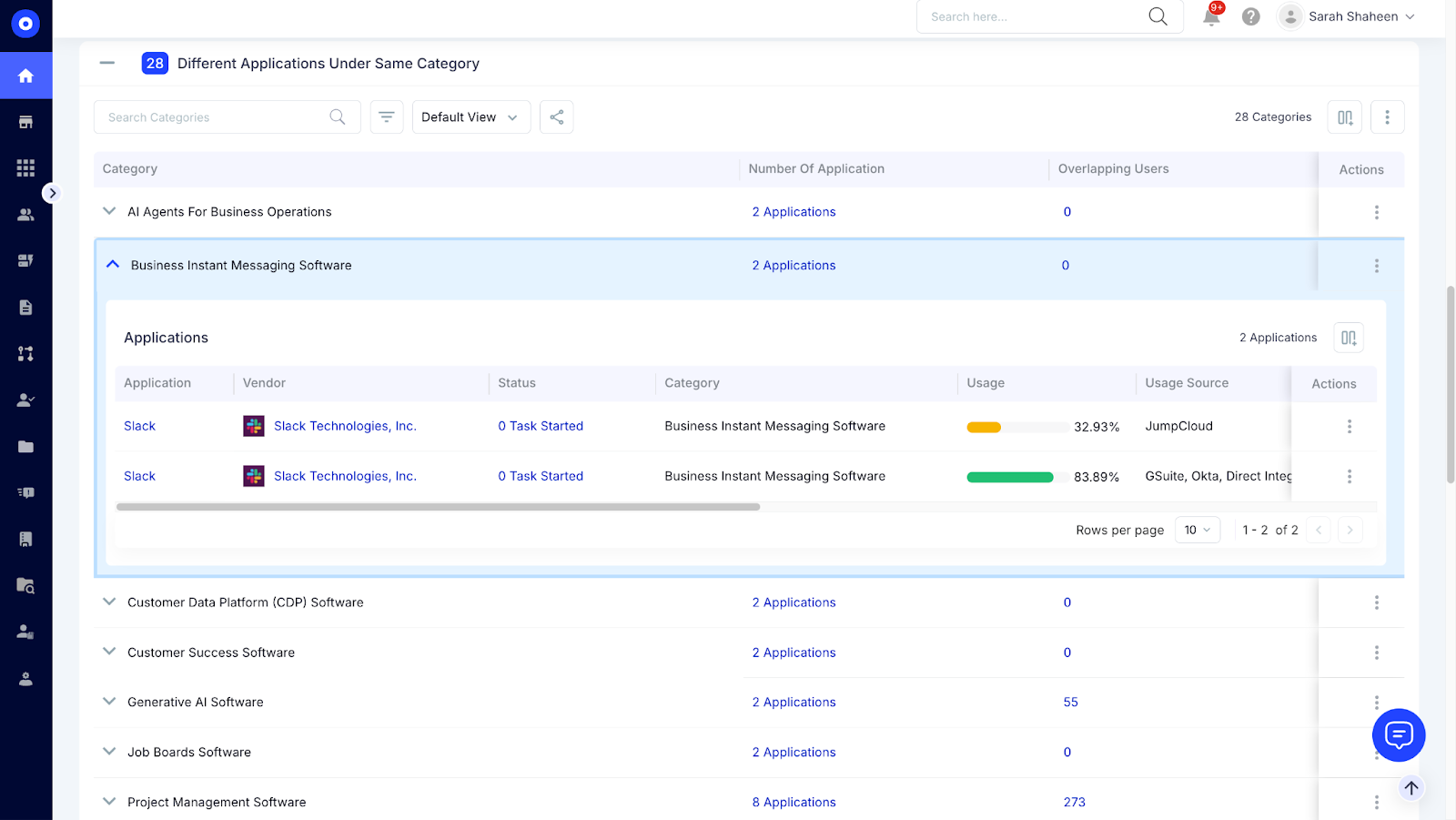Viewport: 1456px width, 820px height.
Task: Open the filter icon beside Search Categories
Action: (x=386, y=116)
